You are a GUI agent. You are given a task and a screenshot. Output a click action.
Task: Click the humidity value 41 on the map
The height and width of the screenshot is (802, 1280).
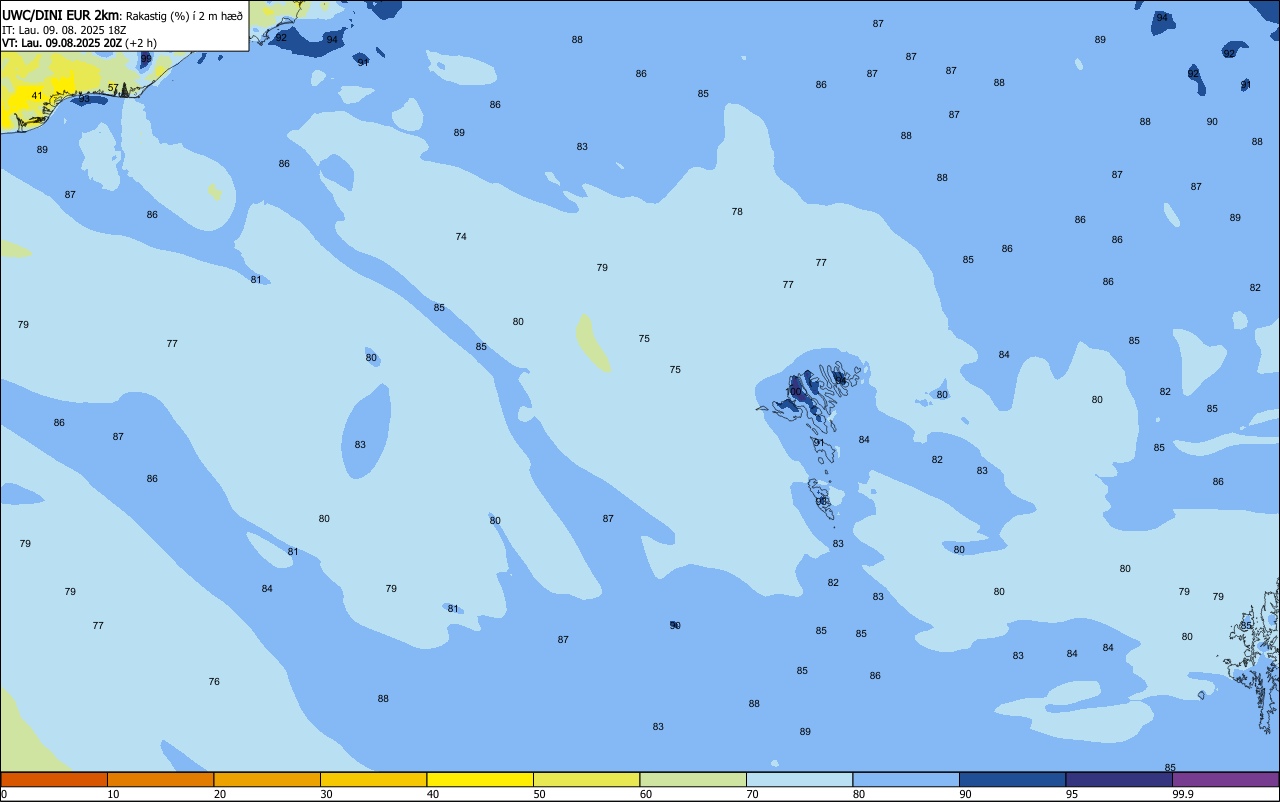point(37,96)
